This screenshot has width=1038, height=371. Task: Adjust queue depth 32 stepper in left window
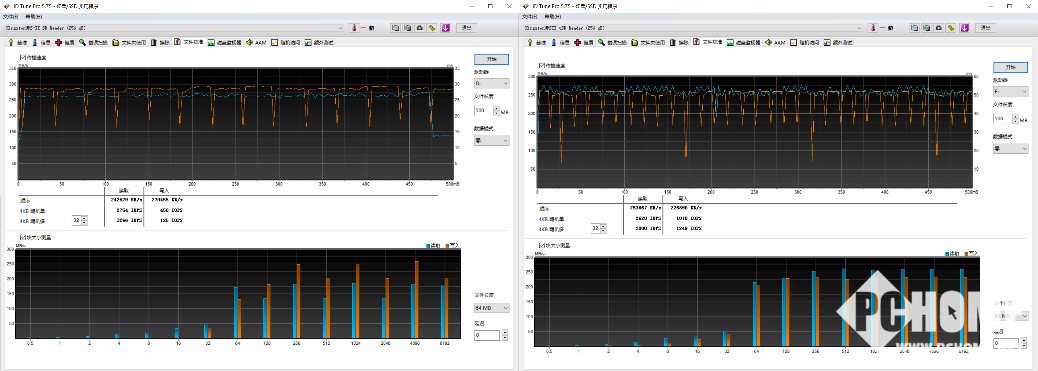click(x=85, y=220)
